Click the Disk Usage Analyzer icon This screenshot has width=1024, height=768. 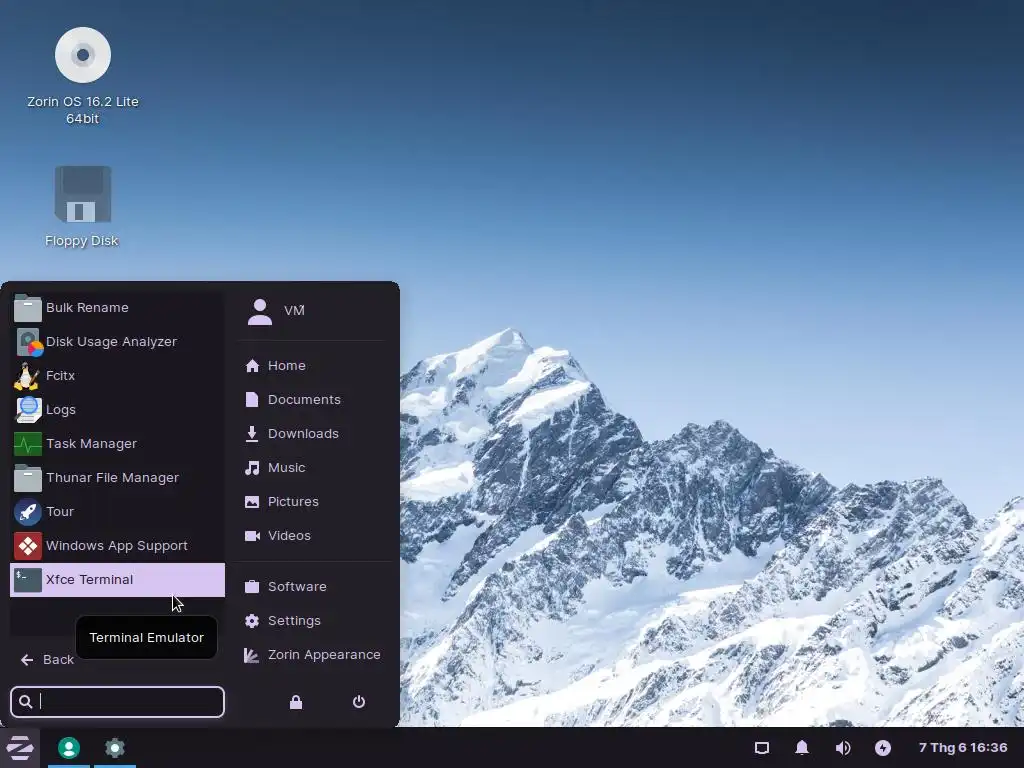point(29,342)
